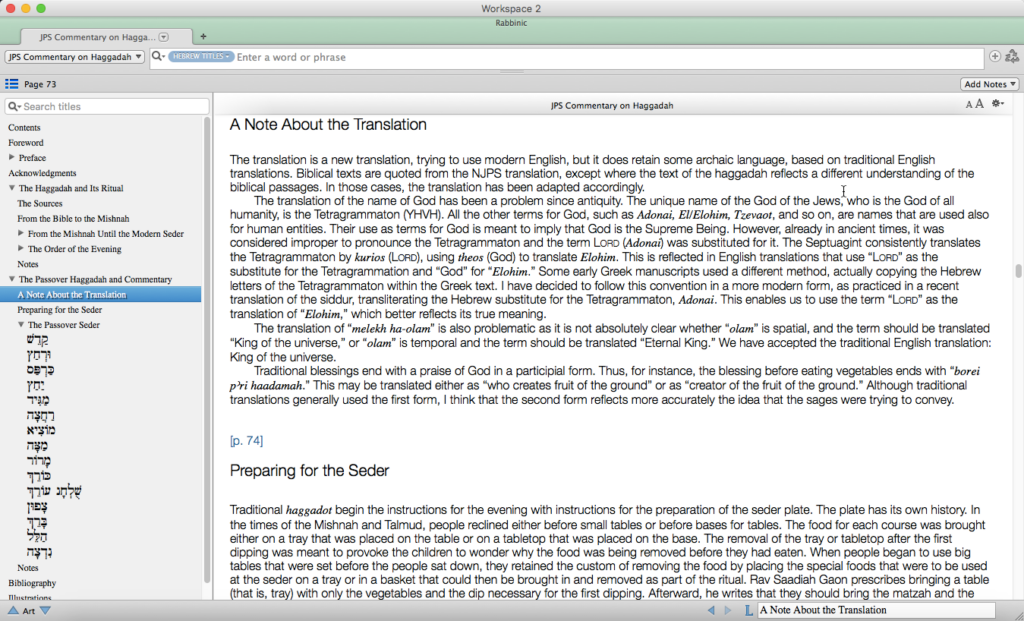Select Acknowledgments in the sidebar

[42, 173]
